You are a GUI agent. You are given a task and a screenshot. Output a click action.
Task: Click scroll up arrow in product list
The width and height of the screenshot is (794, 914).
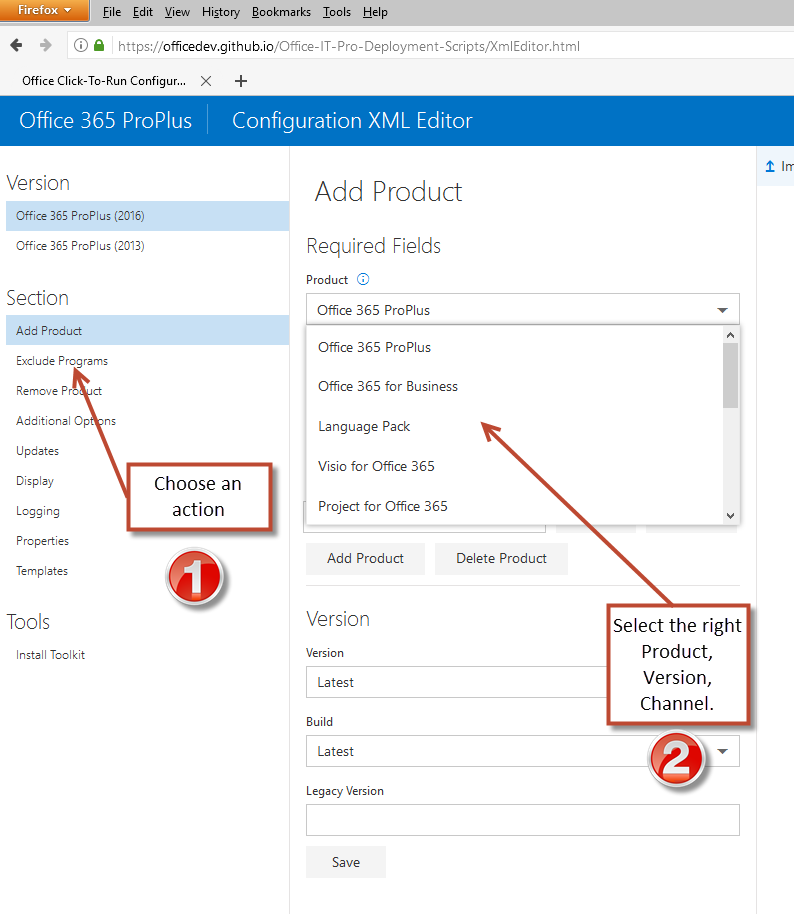(x=730, y=335)
